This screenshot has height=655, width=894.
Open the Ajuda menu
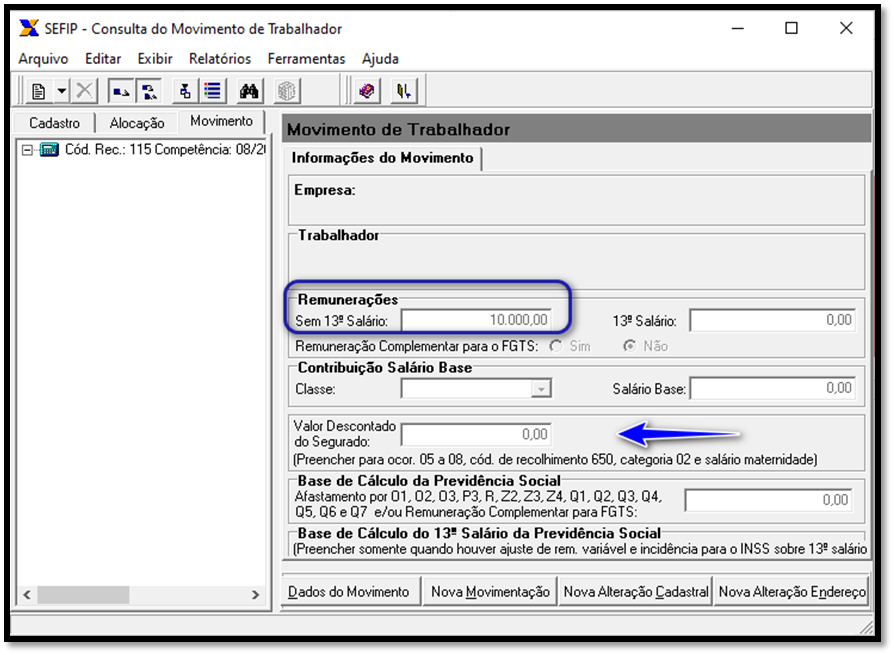pyautogui.click(x=380, y=59)
